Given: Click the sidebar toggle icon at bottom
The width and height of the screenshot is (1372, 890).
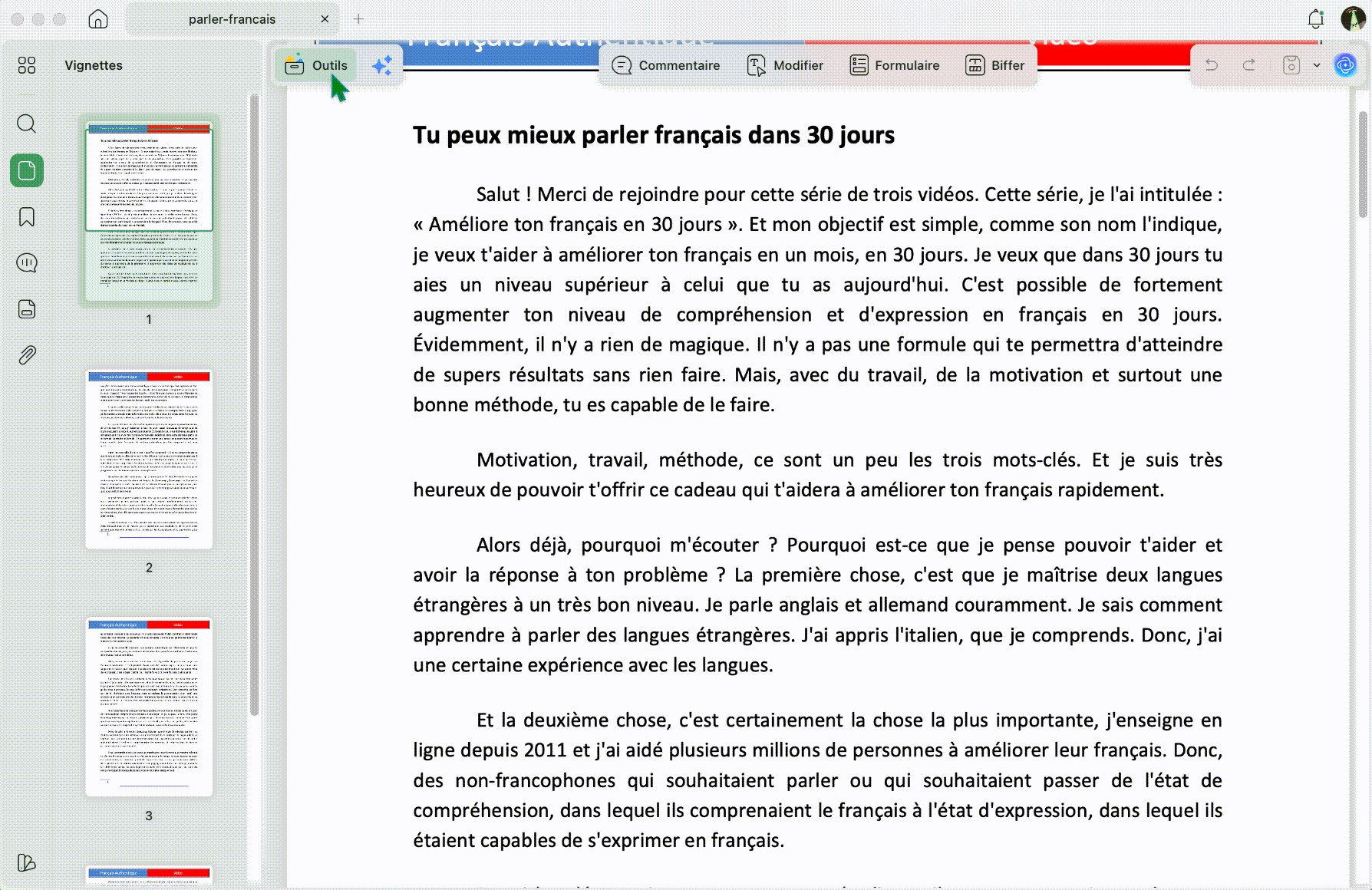Looking at the screenshot, I should [x=27, y=863].
